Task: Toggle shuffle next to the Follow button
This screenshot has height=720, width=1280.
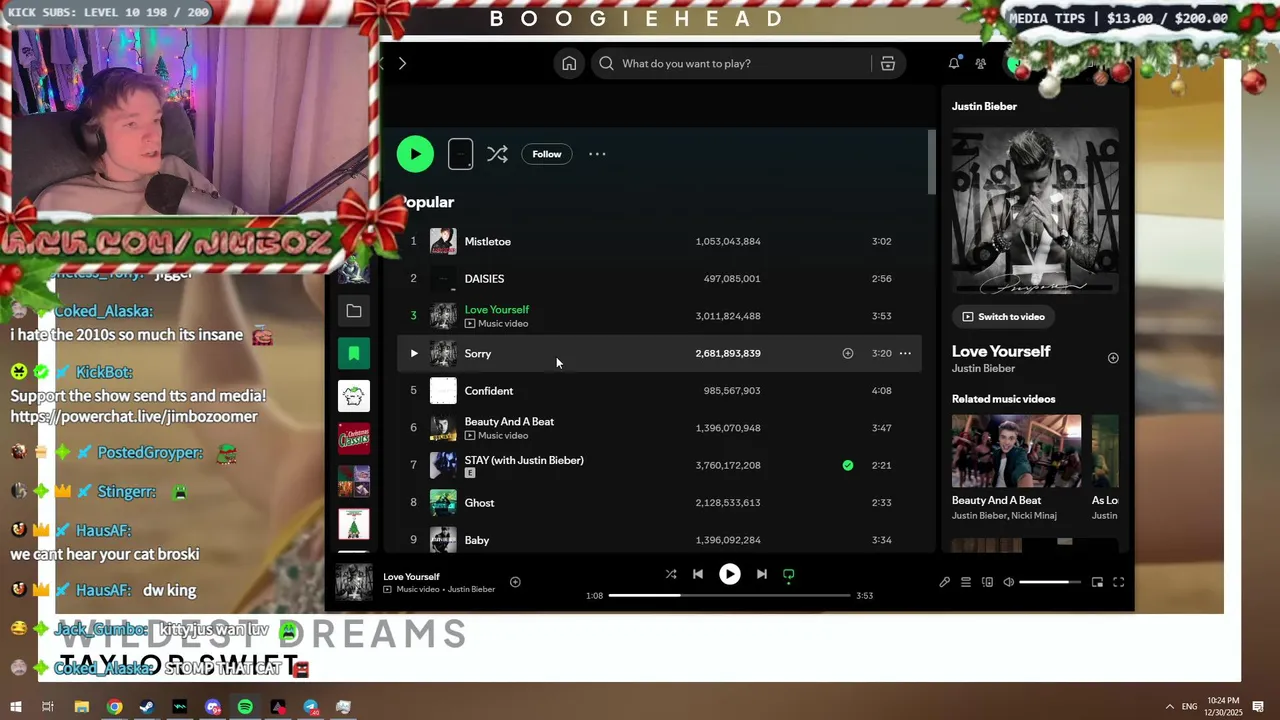Action: (497, 154)
